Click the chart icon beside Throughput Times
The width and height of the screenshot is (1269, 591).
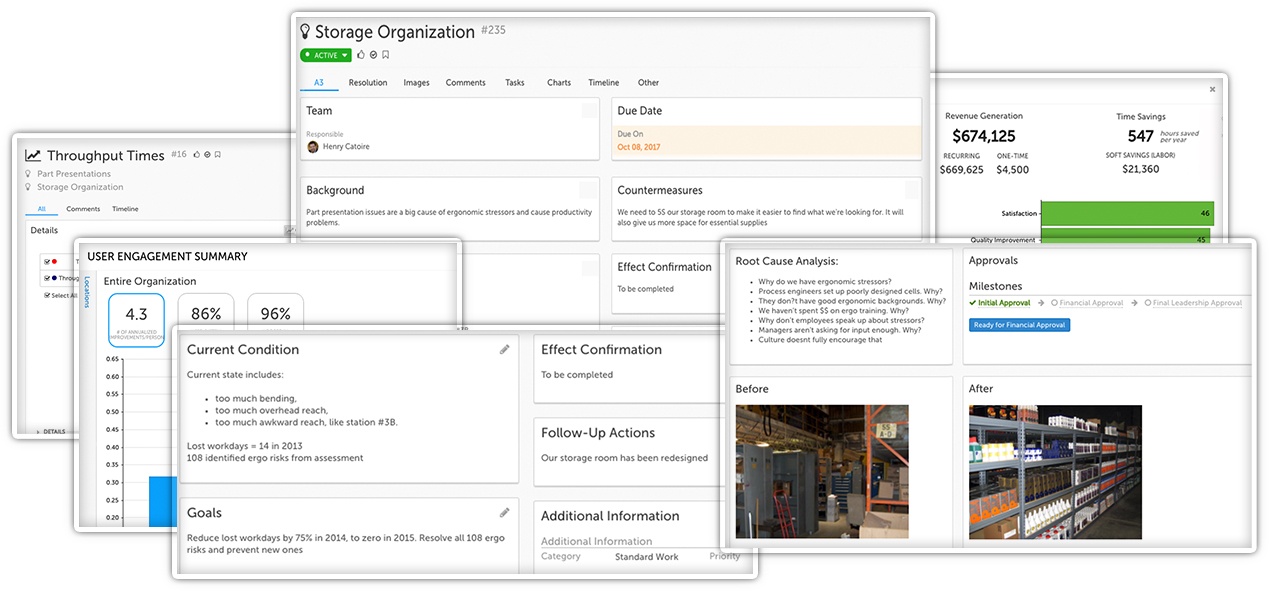33,155
